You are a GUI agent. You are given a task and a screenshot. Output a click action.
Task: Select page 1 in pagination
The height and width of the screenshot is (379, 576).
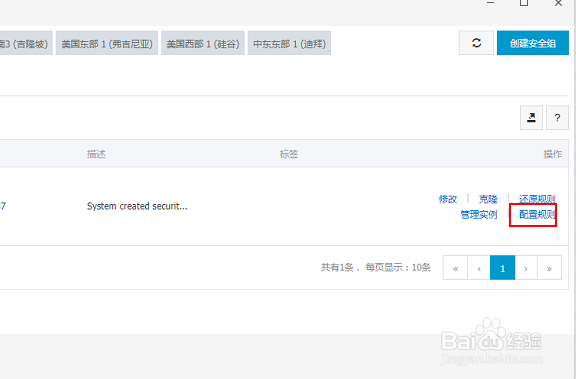[503, 268]
